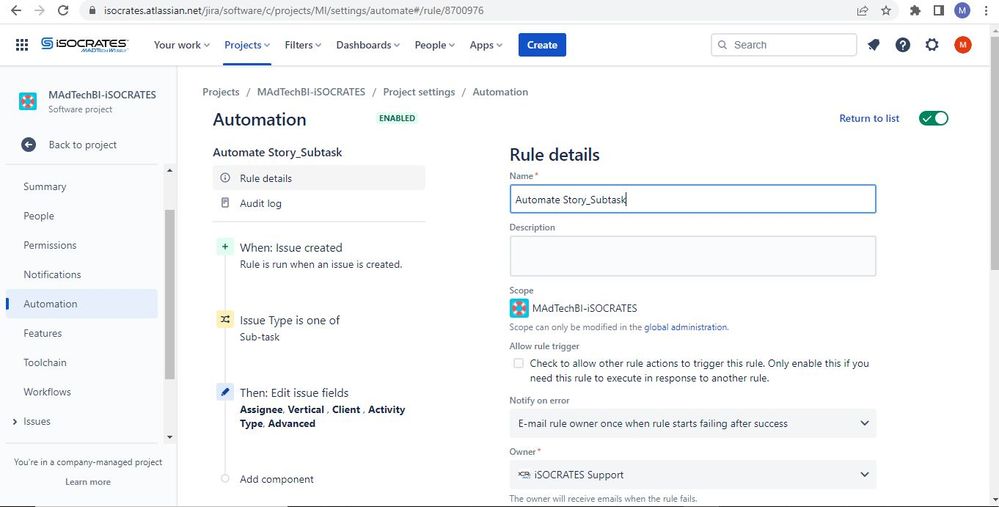999x507 pixels.
Task: Open Workflows in the settings sidebar
Action: pos(47,392)
